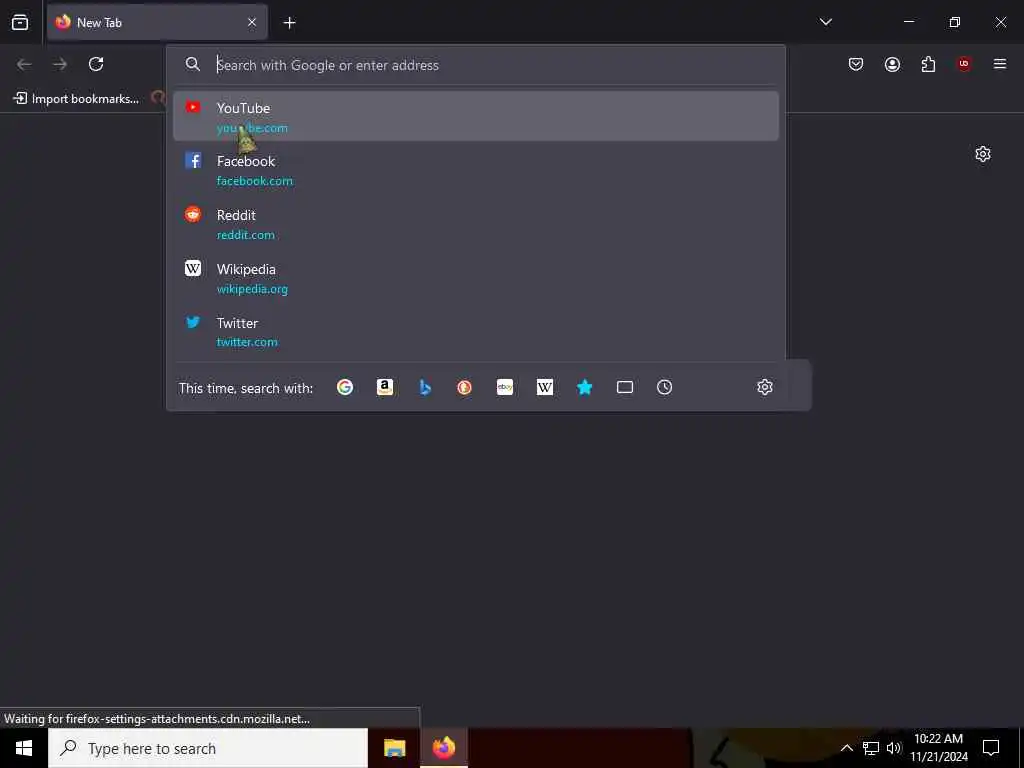Open the Windows notification center icon
This screenshot has width=1024, height=768.
click(991, 748)
